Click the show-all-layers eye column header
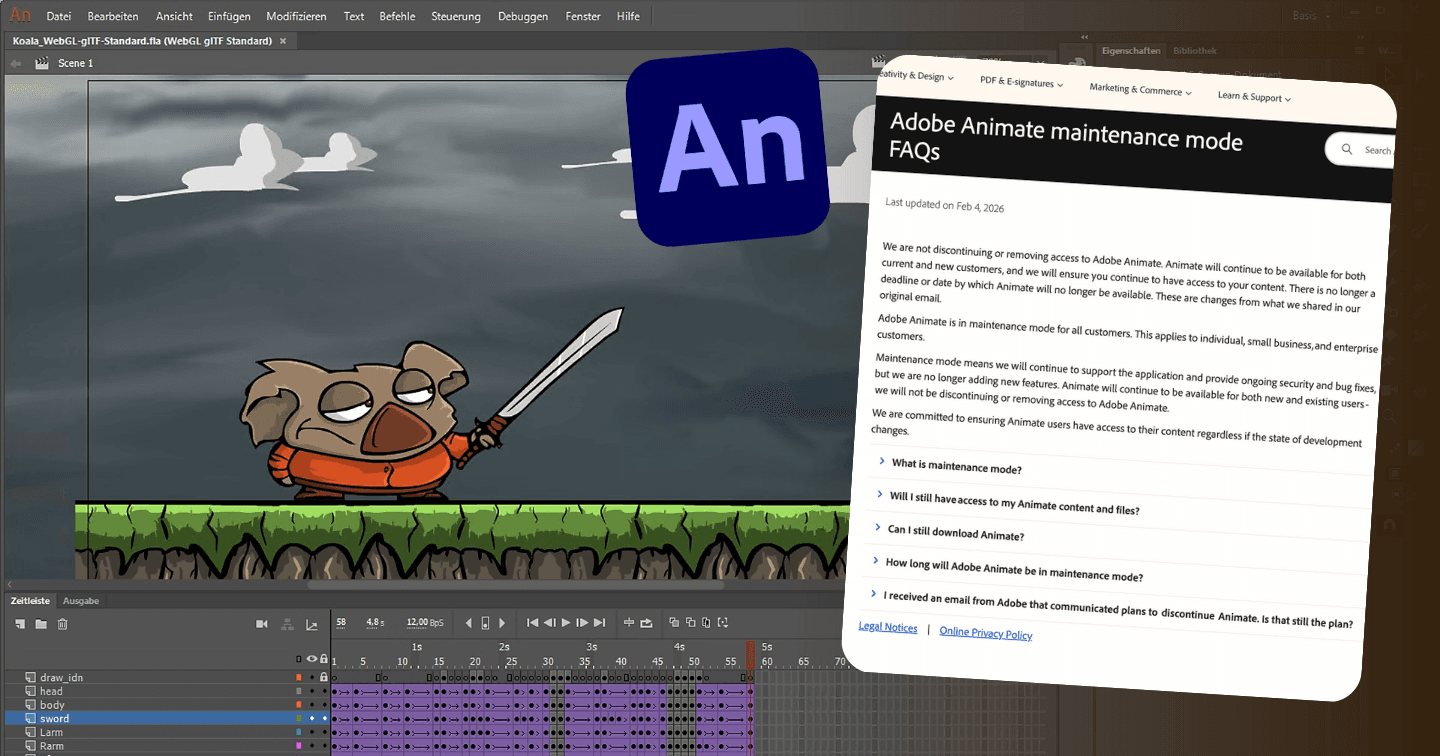The image size is (1440, 756). click(x=311, y=659)
